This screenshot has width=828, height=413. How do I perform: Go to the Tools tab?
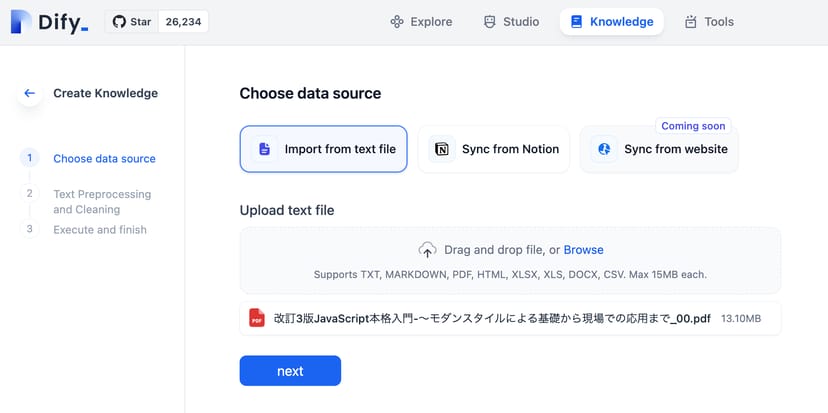[709, 22]
